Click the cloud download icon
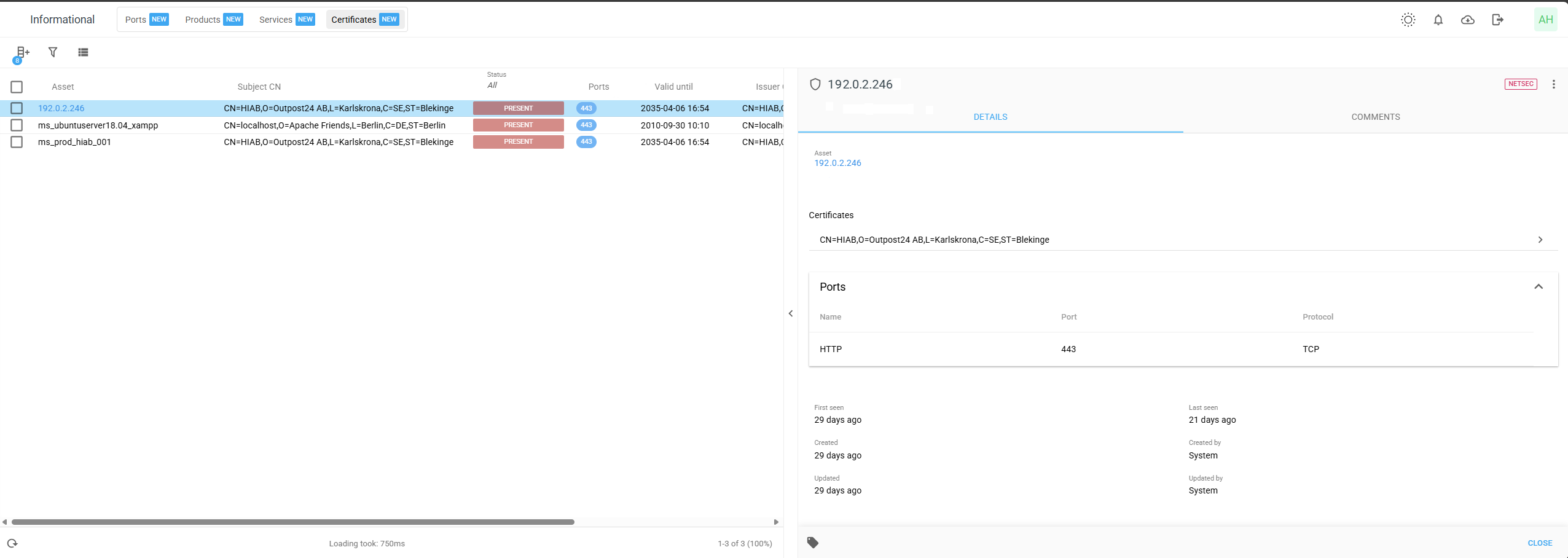 (x=1467, y=20)
